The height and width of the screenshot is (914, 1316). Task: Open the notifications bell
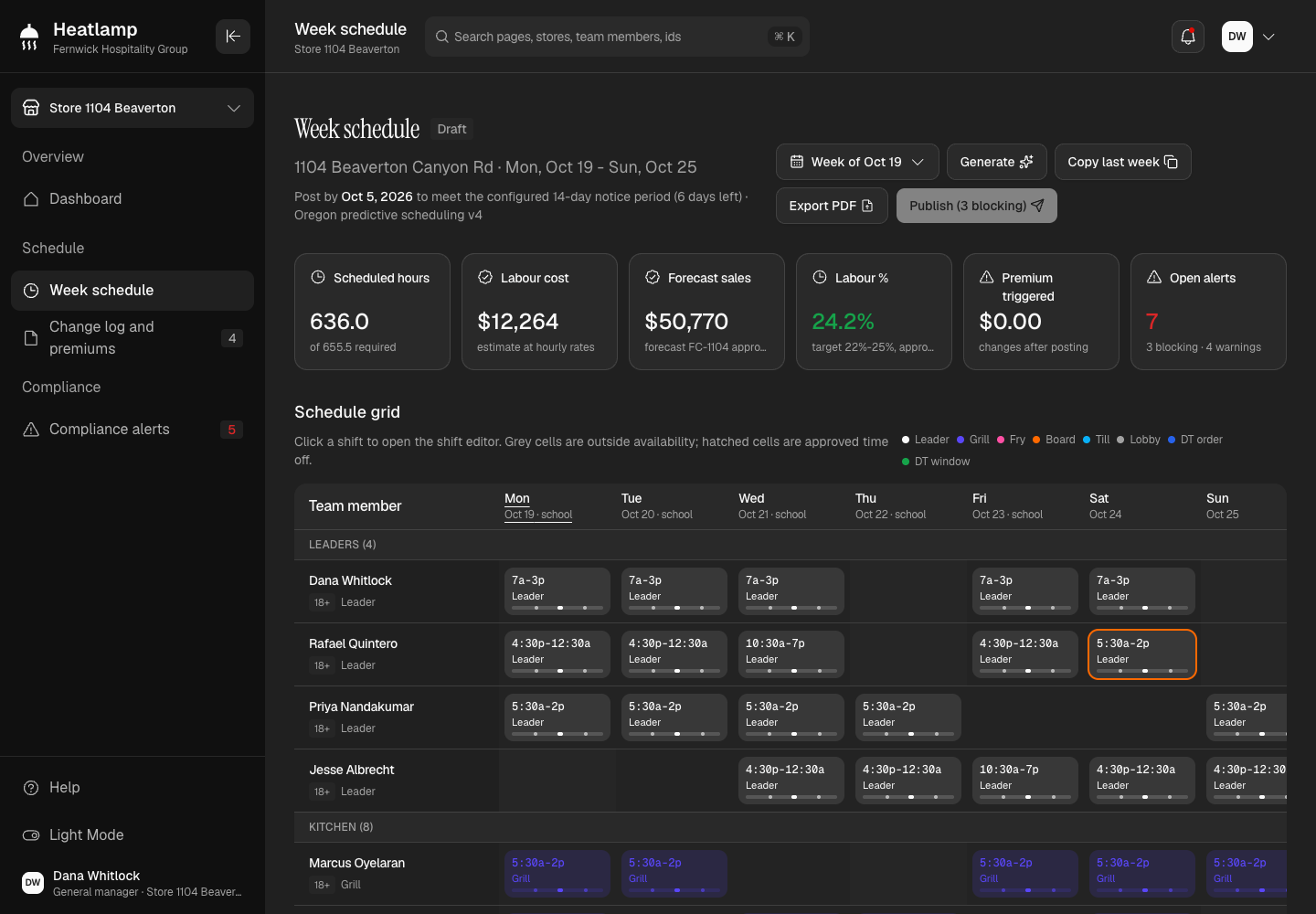click(x=1188, y=37)
